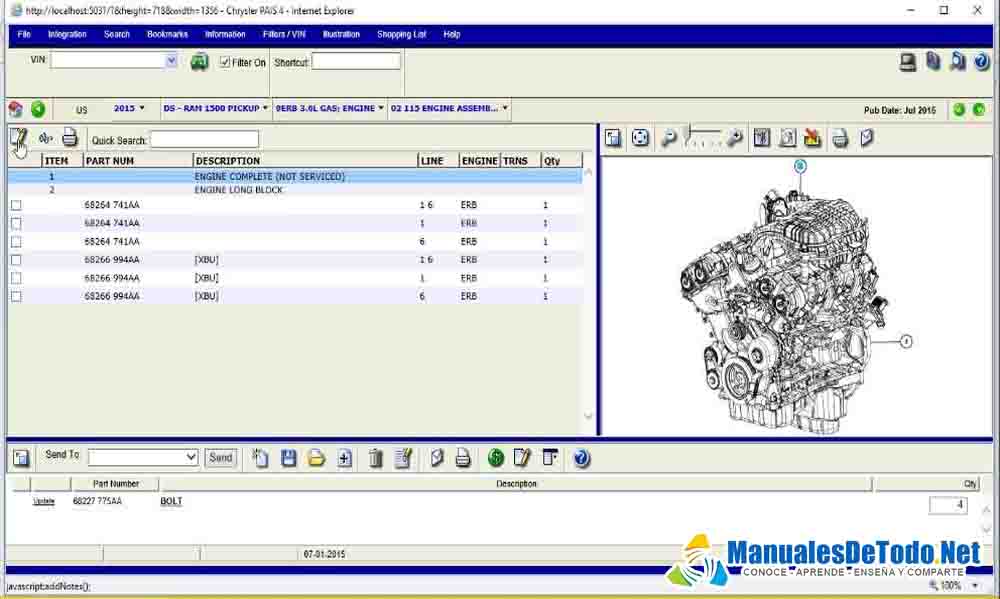Click the green dollar pricing icon
Viewport: 1000px width, 599px height.
click(x=496, y=458)
